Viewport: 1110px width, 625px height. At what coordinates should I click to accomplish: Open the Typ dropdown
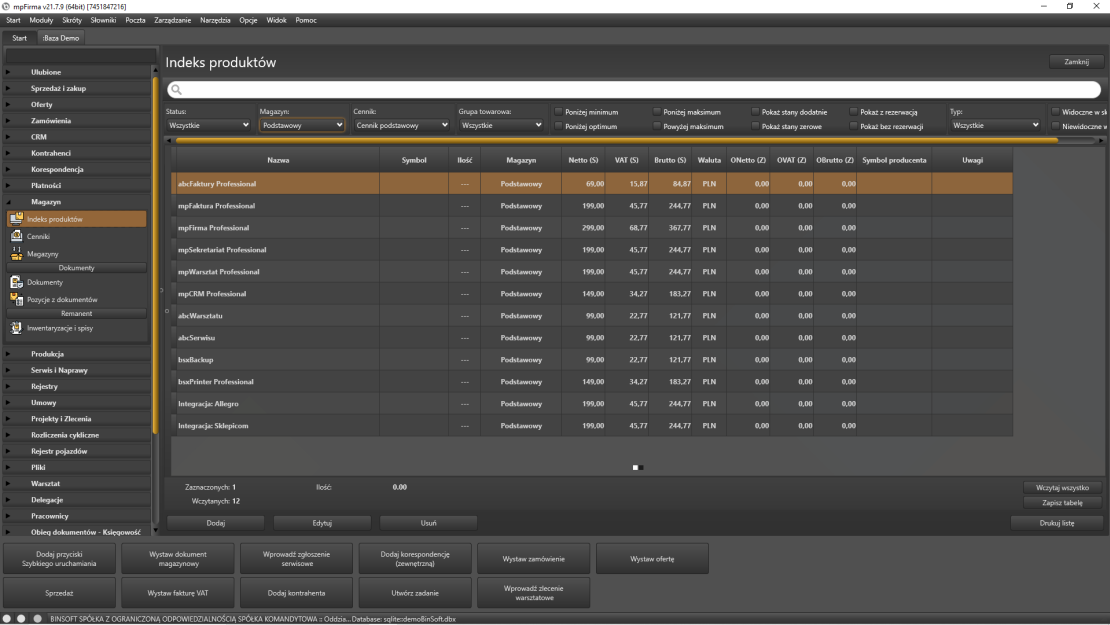[x=995, y=125]
